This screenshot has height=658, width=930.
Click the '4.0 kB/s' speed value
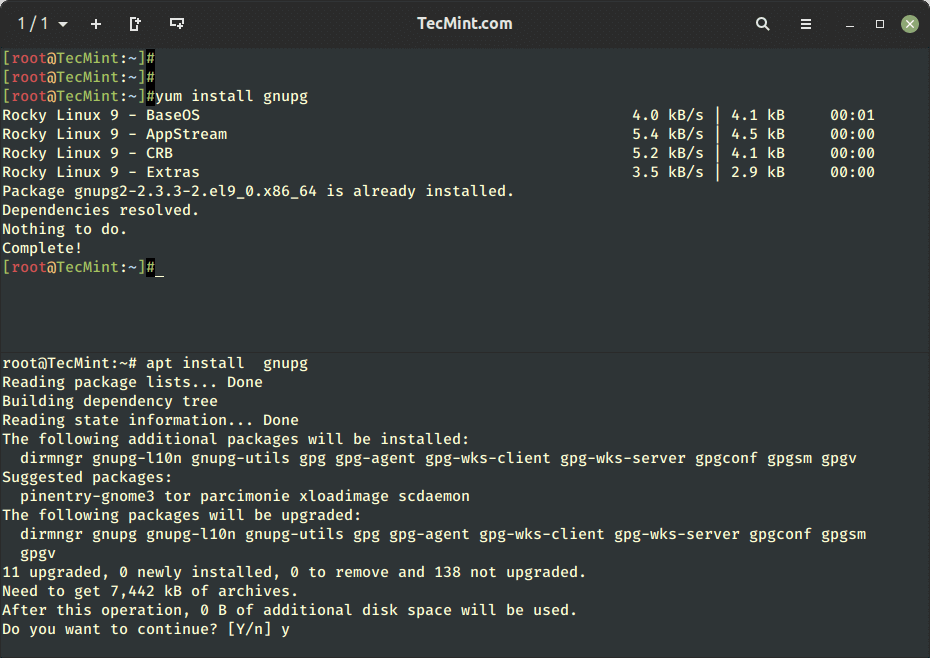point(668,115)
